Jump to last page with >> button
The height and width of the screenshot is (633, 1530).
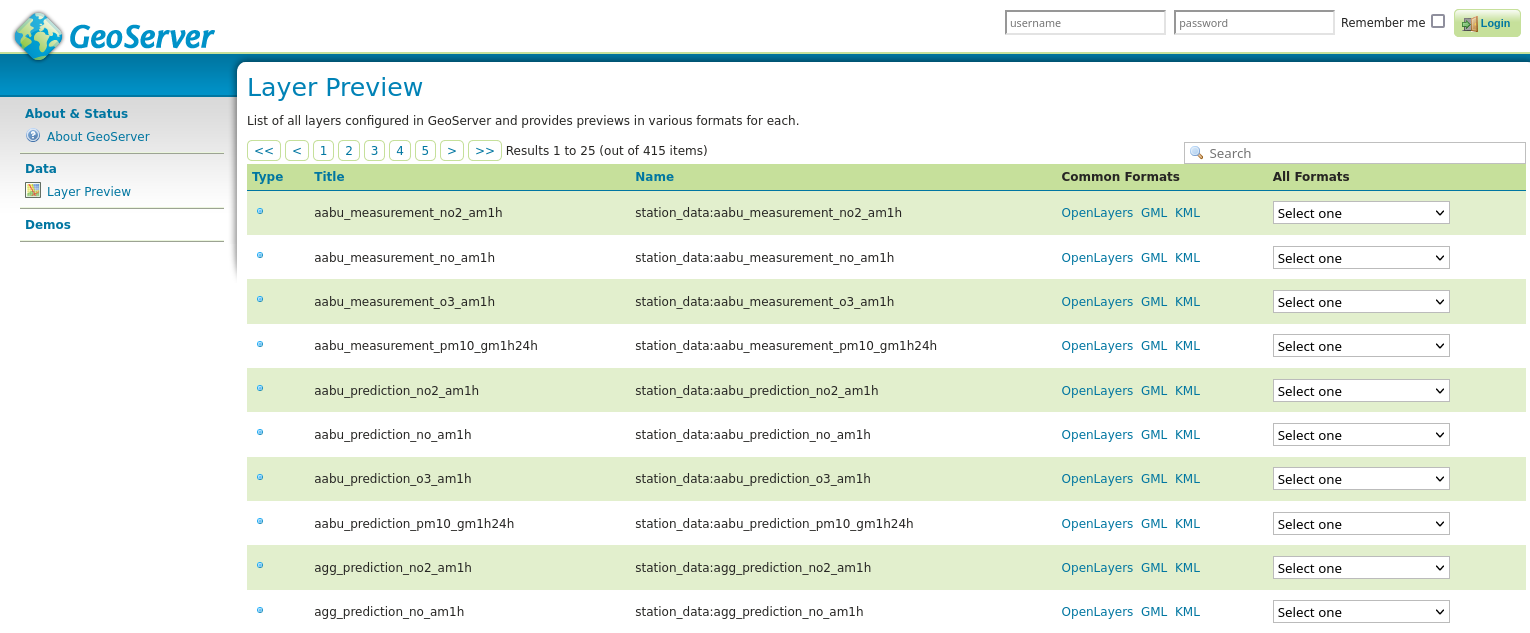click(485, 151)
